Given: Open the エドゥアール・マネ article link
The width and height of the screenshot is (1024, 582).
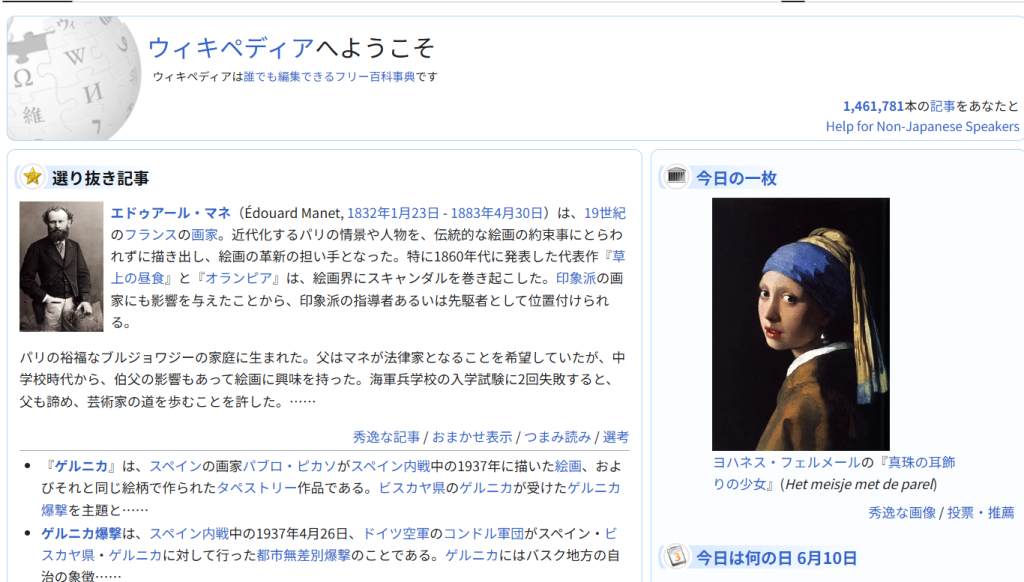Looking at the screenshot, I should coord(170,213).
